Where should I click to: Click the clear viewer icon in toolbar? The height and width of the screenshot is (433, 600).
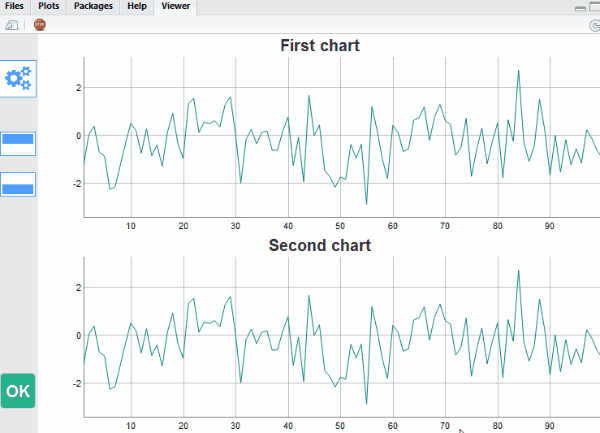coord(14,26)
